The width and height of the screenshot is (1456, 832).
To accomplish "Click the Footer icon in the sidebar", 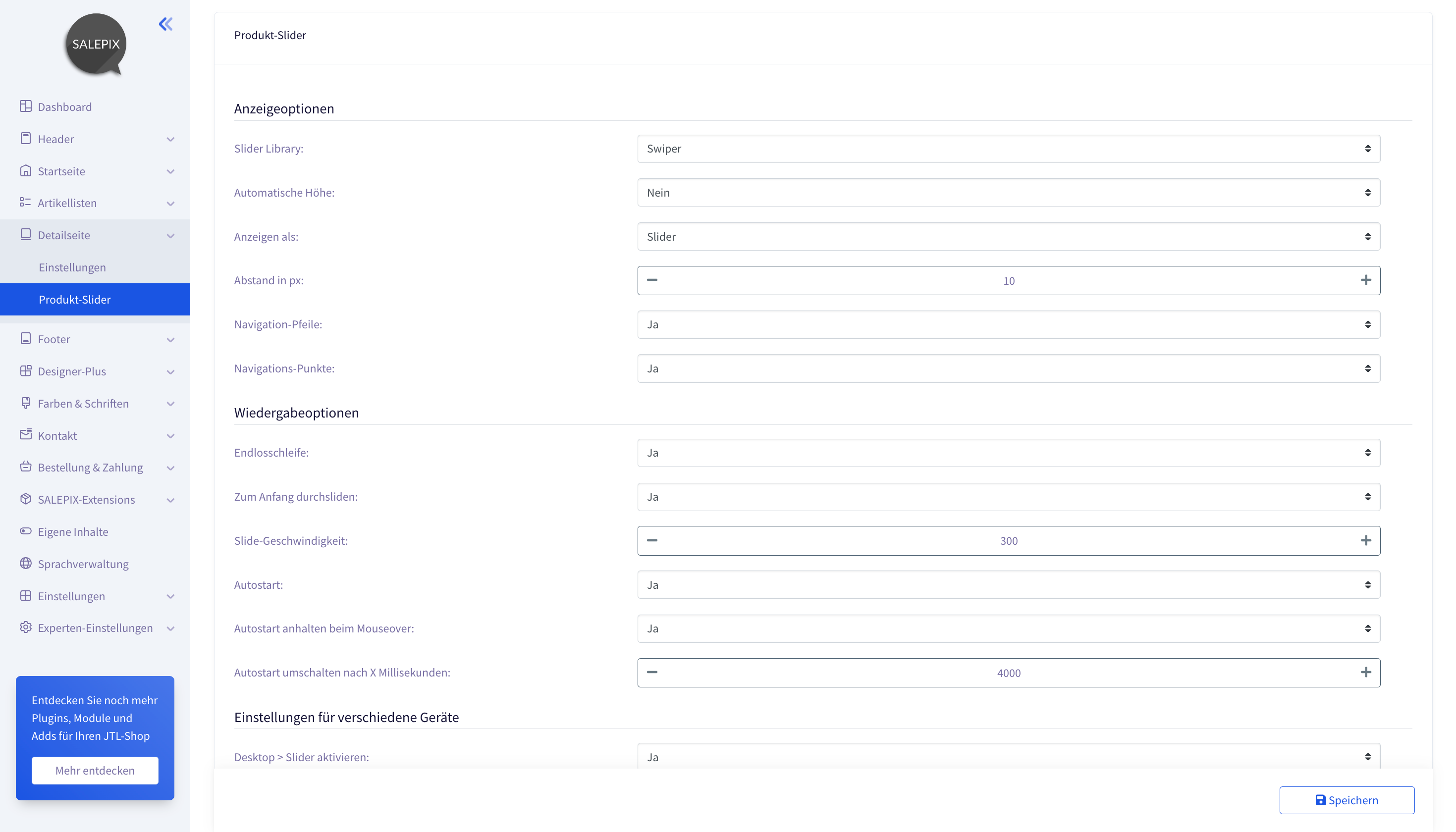I will tap(26, 339).
